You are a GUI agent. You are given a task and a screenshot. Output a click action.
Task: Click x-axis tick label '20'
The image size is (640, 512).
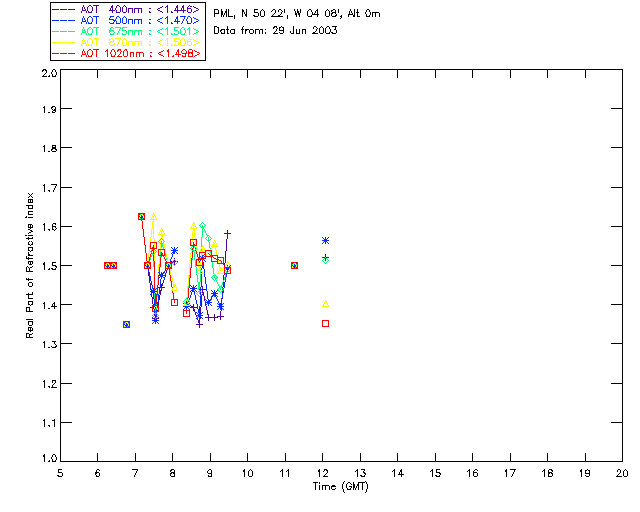622,473
